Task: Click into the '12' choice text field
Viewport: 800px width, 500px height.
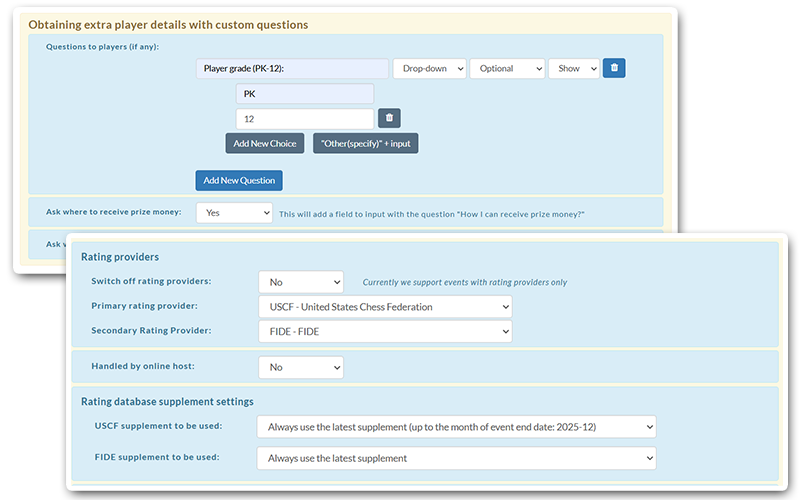Action: tap(304, 118)
